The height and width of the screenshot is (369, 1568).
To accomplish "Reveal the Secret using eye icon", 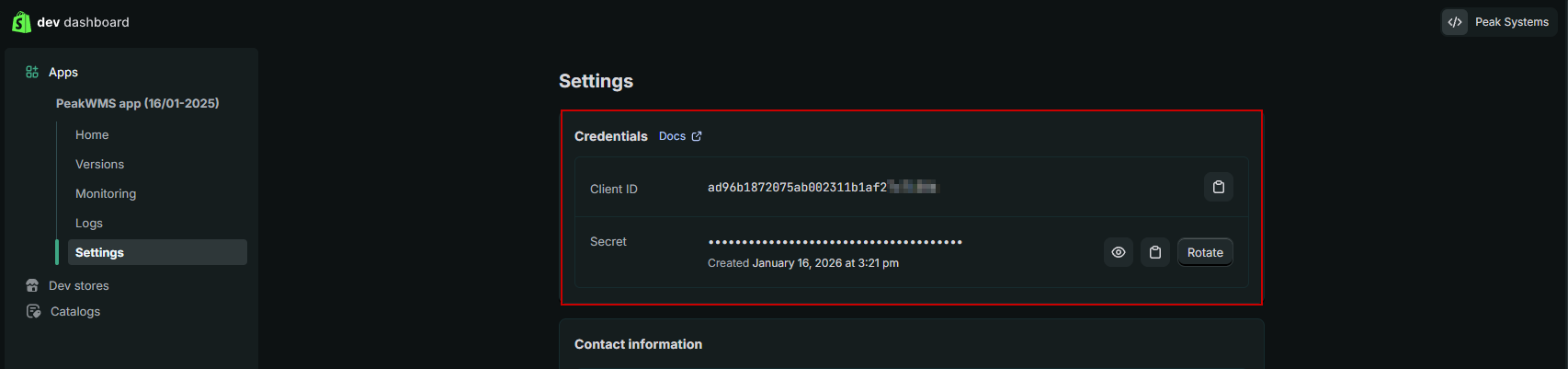I will 1118,252.
